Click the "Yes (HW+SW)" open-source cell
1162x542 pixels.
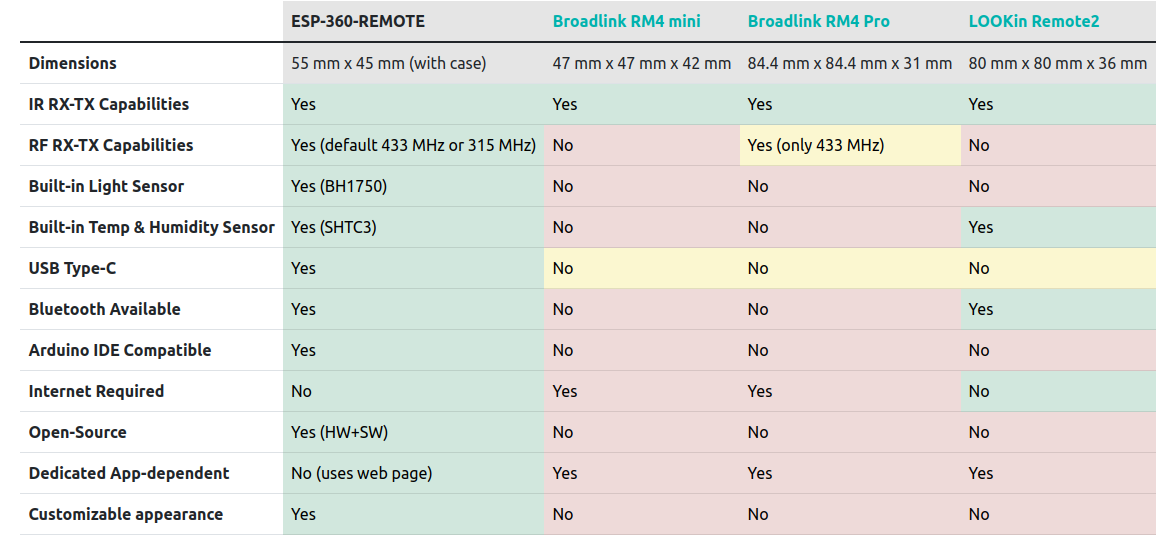click(413, 432)
